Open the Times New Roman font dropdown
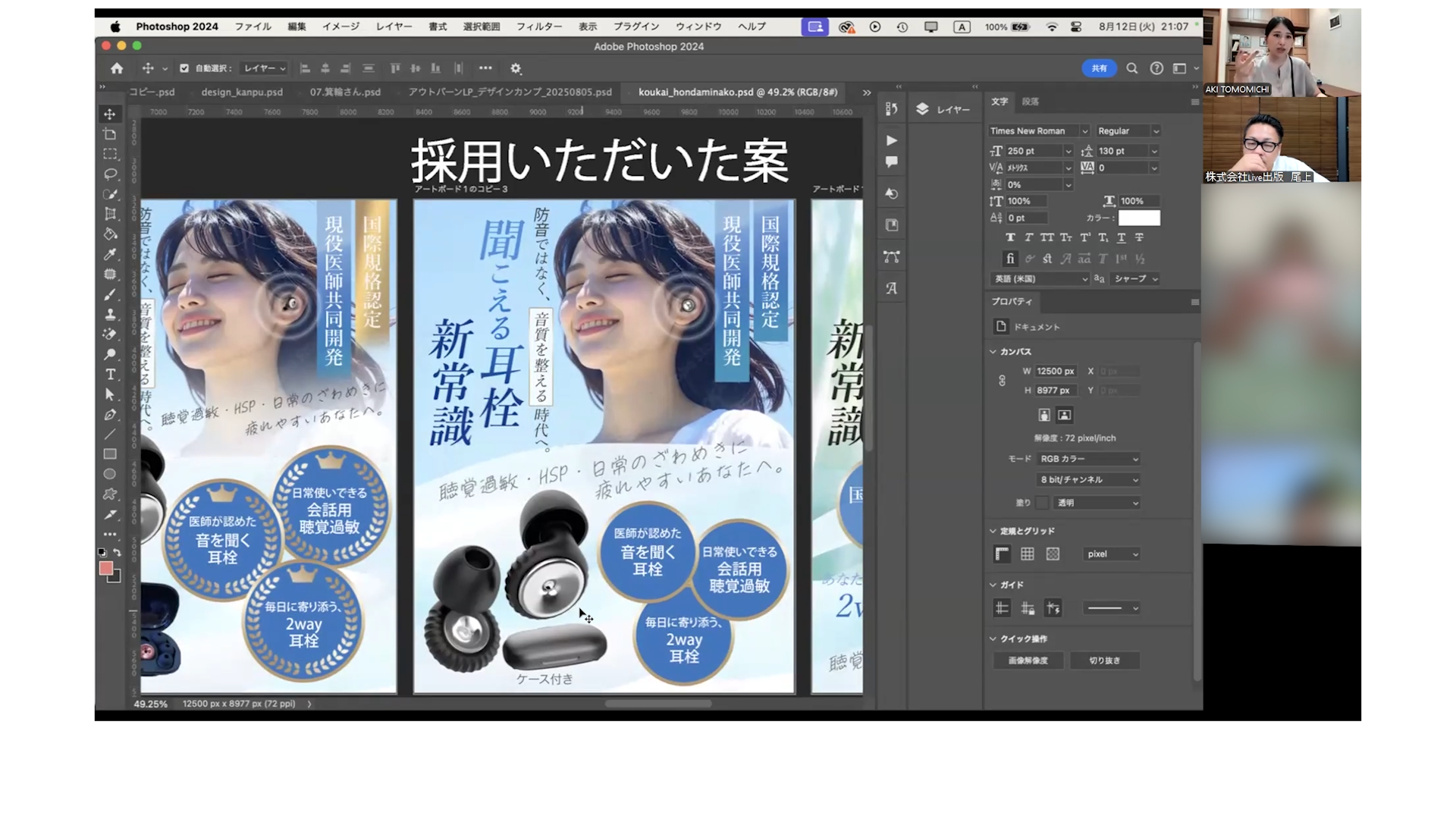 (x=1039, y=131)
